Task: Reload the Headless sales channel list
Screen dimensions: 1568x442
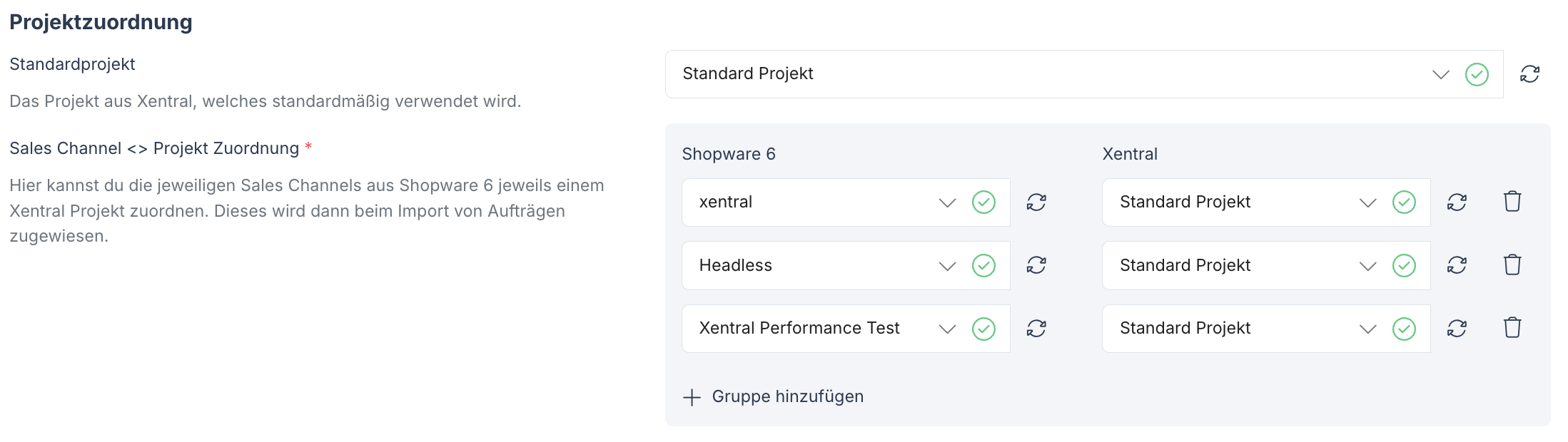Action: [x=1036, y=265]
